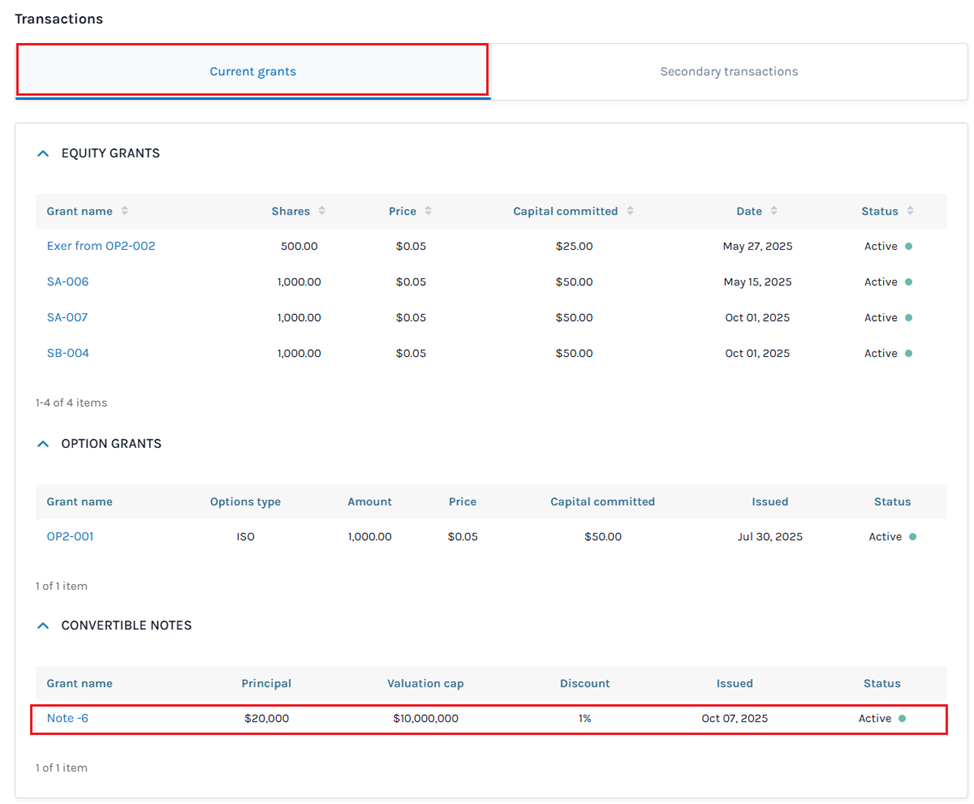Open the Exer from OP2-002 grant
The height and width of the screenshot is (804, 974).
(101, 246)
